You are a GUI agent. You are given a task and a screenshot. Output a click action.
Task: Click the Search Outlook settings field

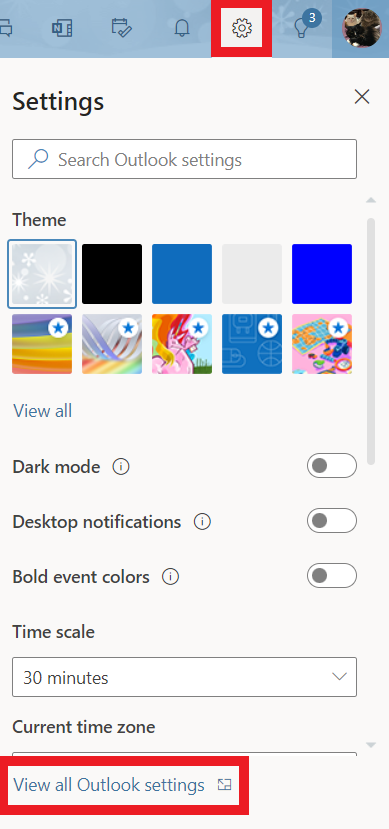(184, 159)
